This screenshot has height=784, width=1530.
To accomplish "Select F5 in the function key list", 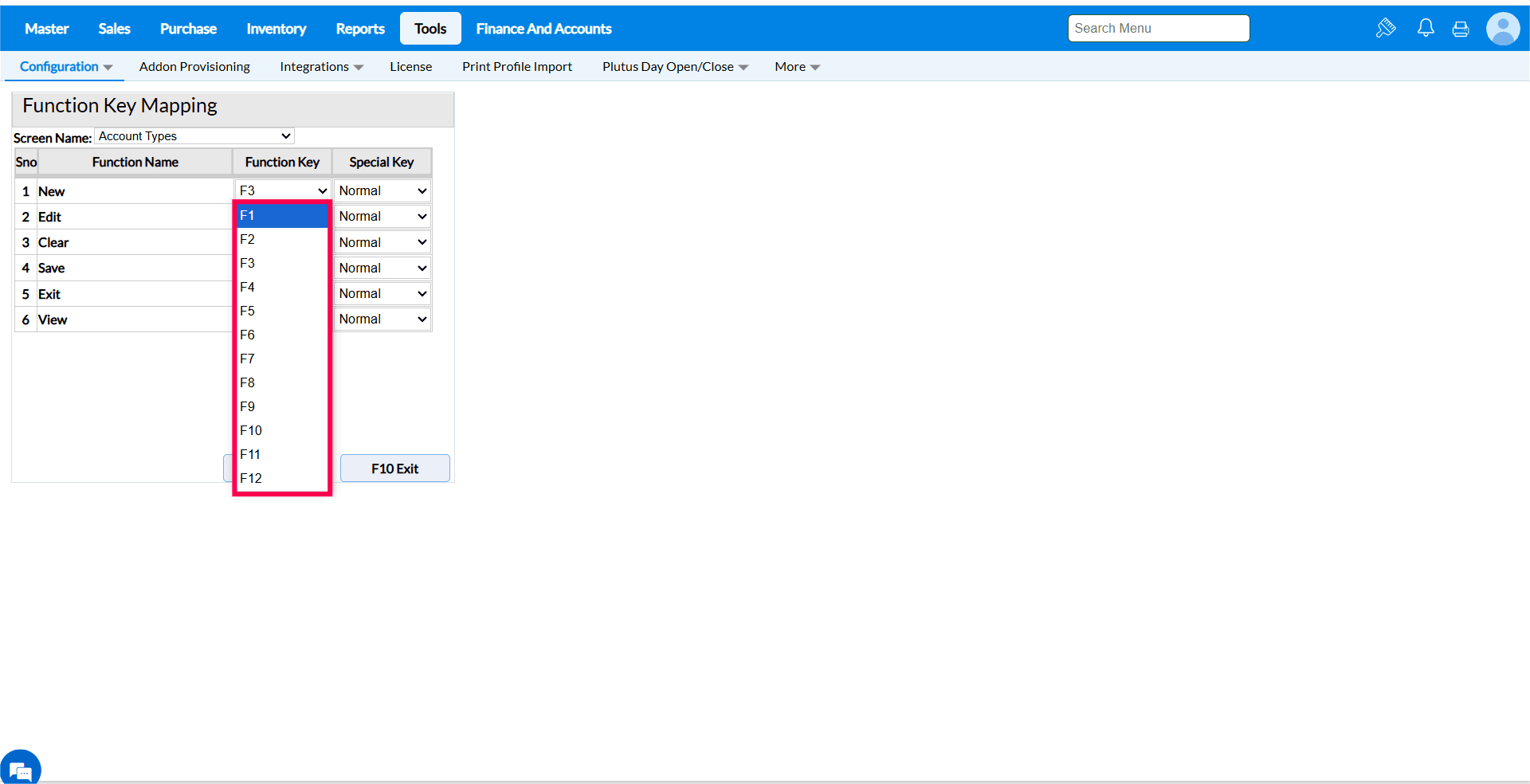I will tap(282, 311).
